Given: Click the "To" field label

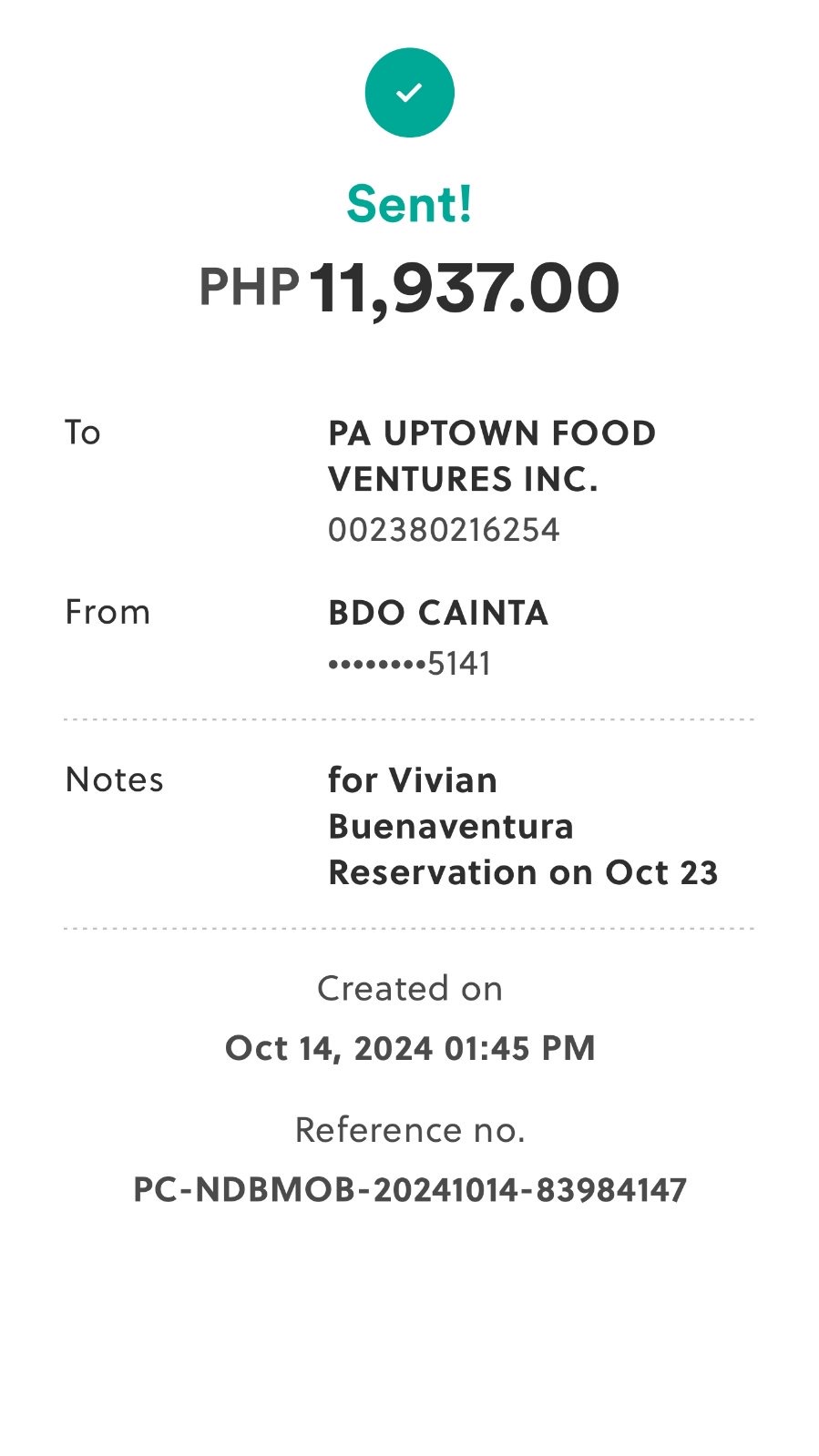Looking at the screenshot, I should 83,433.
